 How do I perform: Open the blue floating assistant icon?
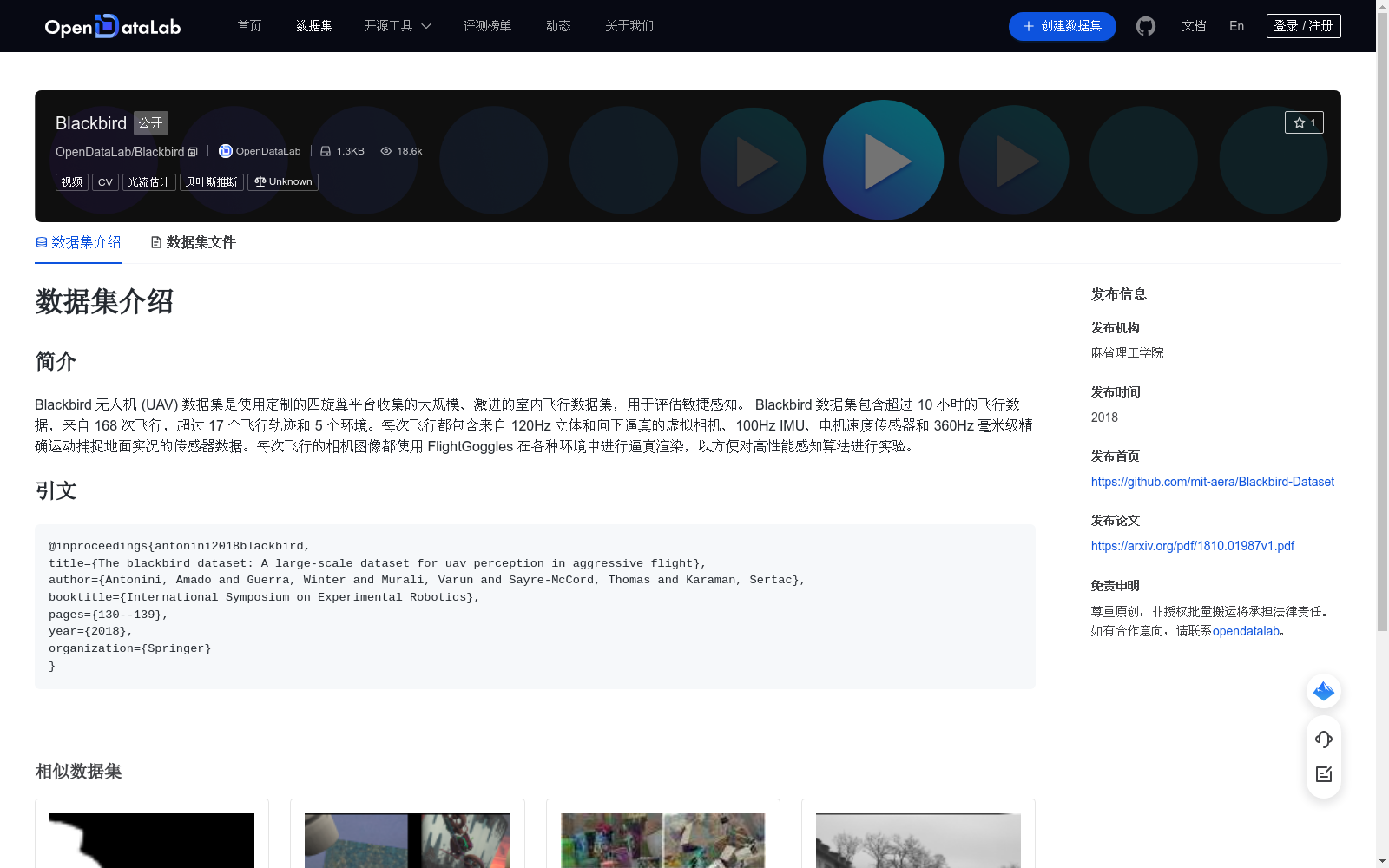pyautogui.click(x=1324, y=691)
